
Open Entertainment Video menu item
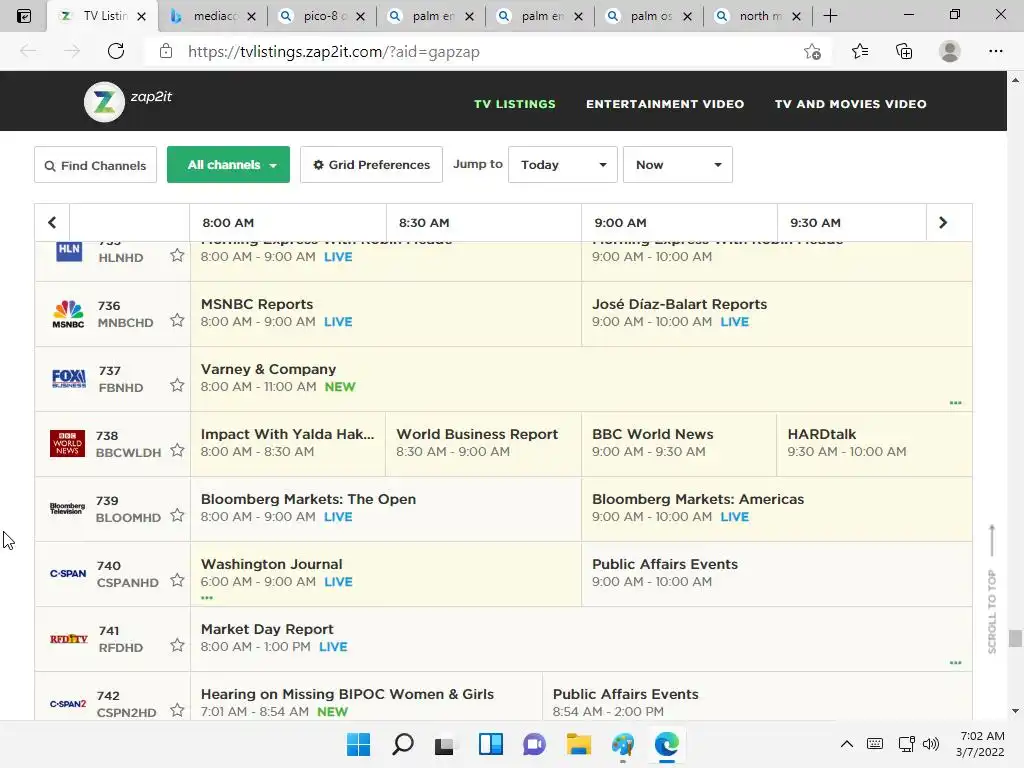click(x=665, y=104)
